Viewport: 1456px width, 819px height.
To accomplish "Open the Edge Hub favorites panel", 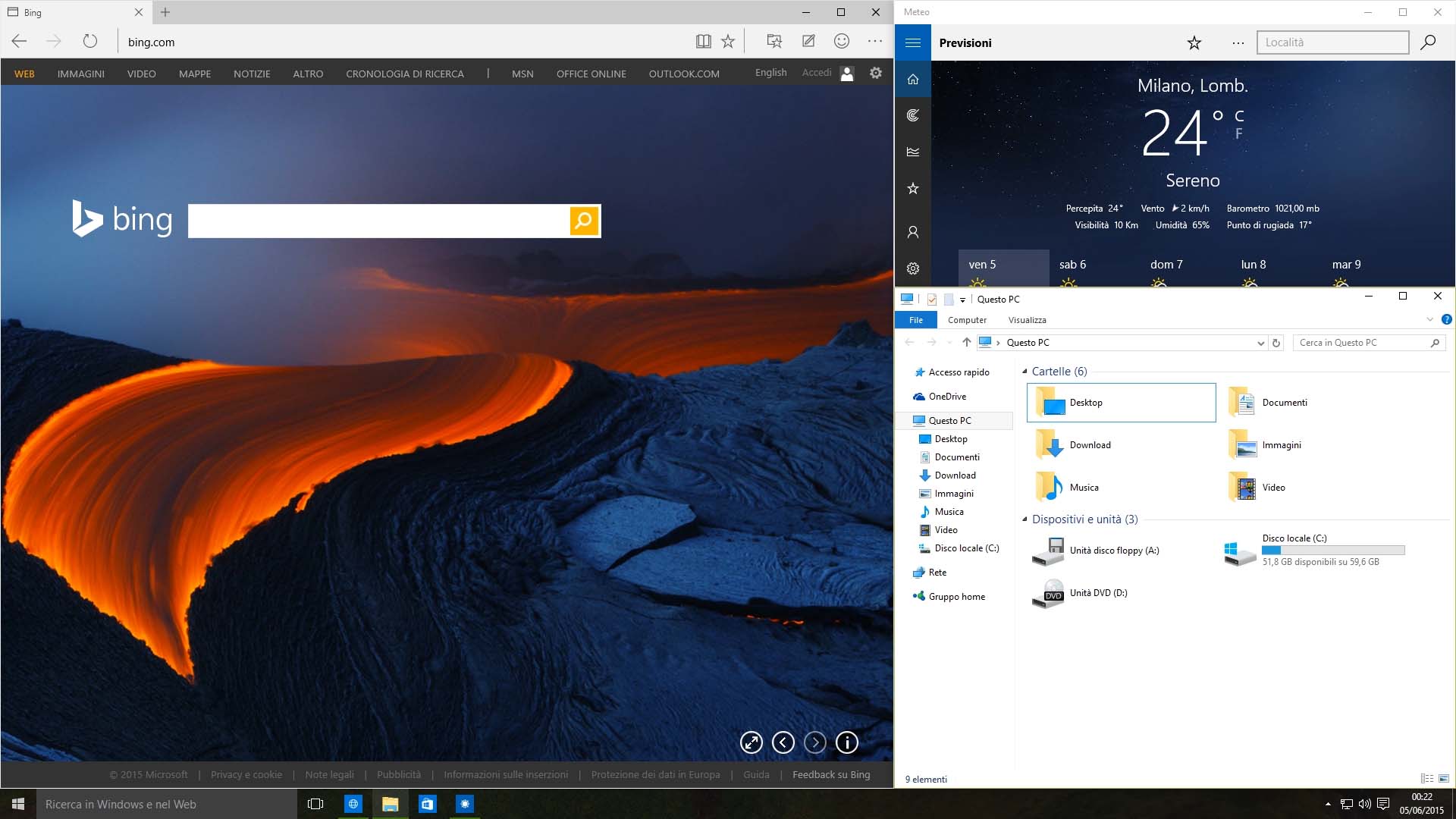I will (x=774, y=42).
